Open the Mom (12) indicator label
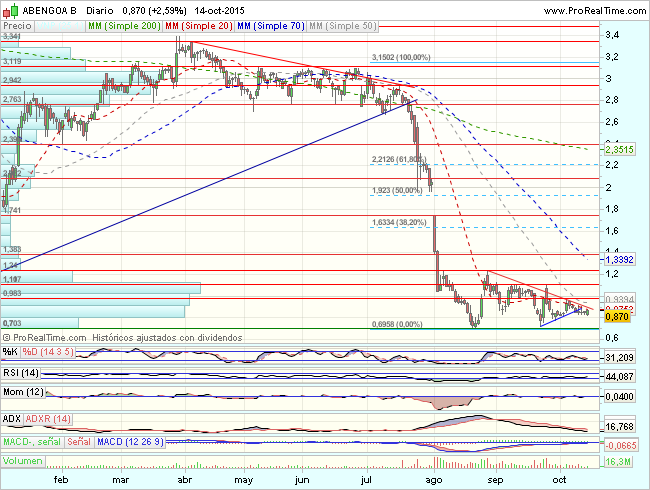This screenshot has height=490, width=650. pyautogui.click(x=23, y=394)
